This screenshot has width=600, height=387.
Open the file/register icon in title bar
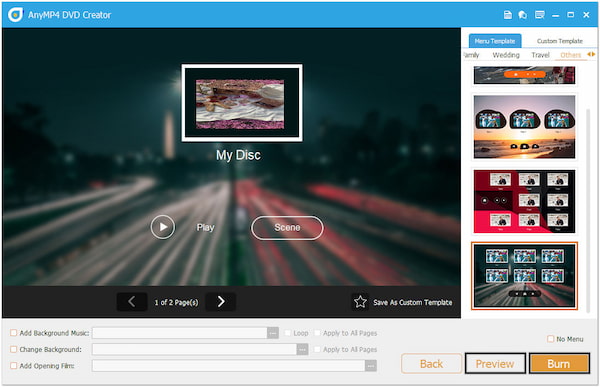[507, 15]
